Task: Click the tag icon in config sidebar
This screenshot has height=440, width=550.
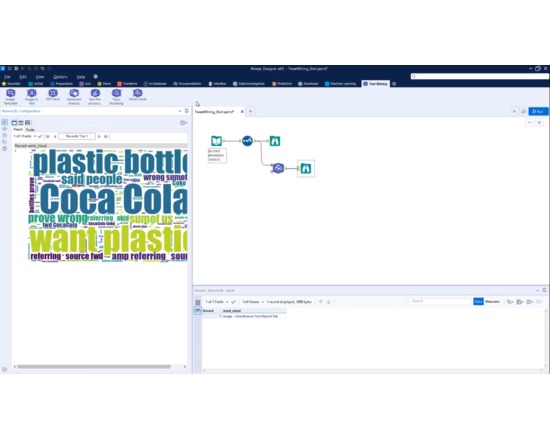Action: point(5,142)
